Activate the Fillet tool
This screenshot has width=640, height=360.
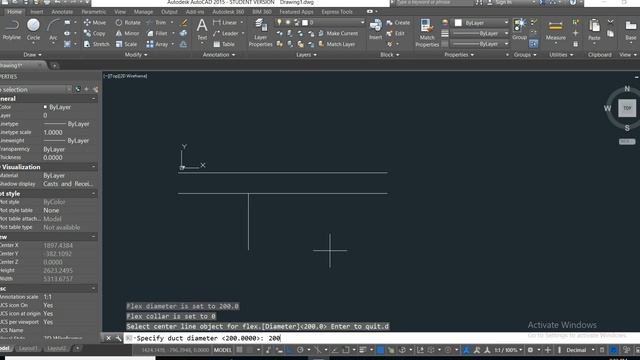(157, 33)
